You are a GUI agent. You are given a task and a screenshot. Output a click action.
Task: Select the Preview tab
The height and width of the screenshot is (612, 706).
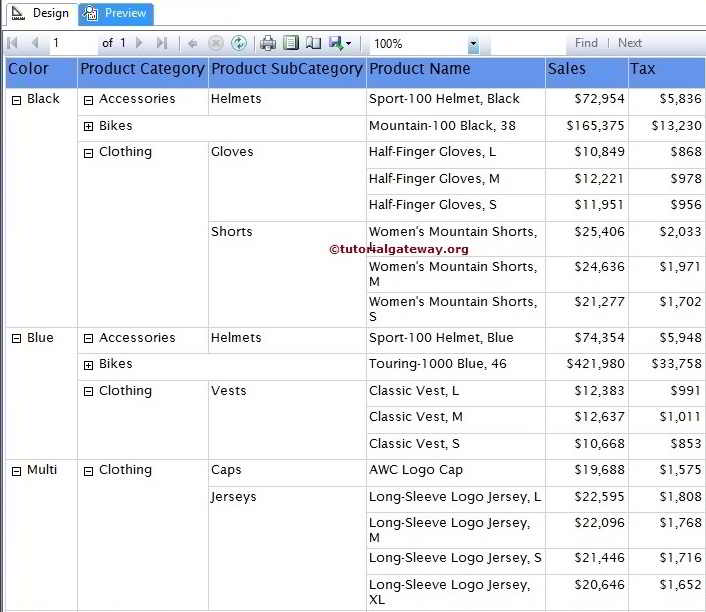[116, 14]
